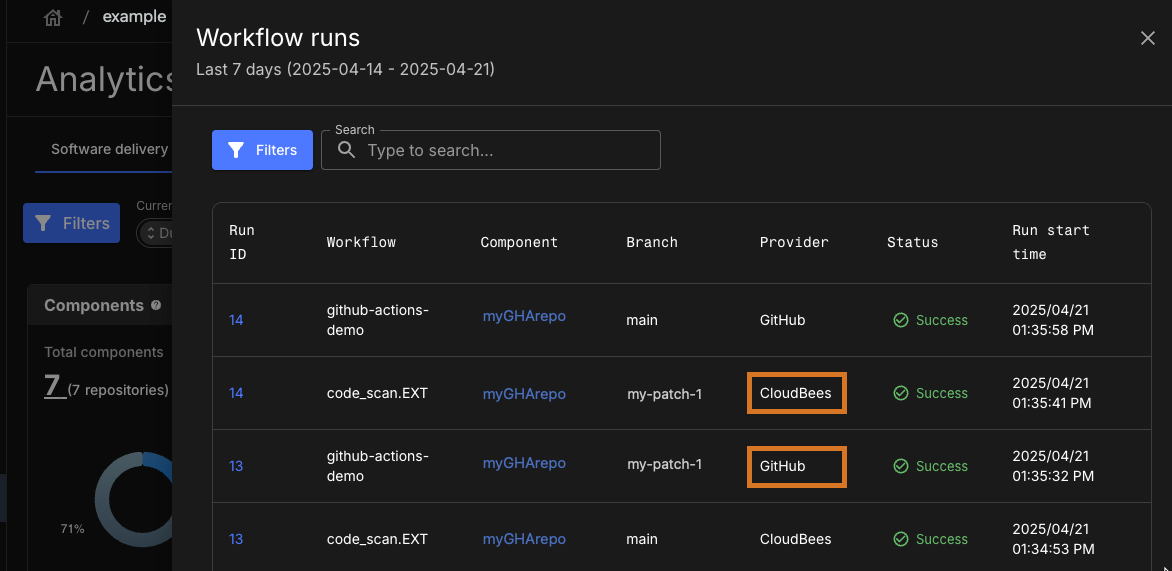Open Filters in the Workflow runs panel
The image size is (1172, 571).
[262, 150]
